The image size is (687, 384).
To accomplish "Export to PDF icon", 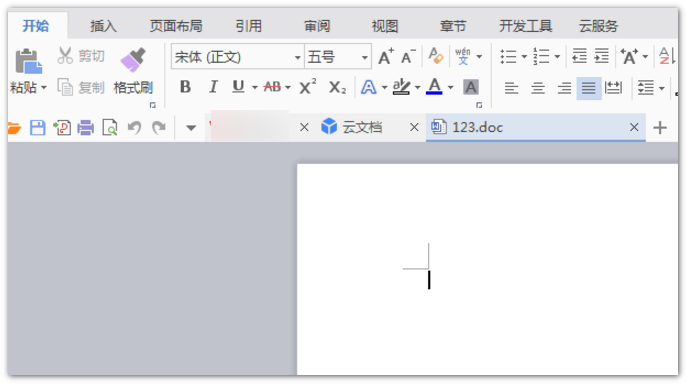I will [62, 128].
